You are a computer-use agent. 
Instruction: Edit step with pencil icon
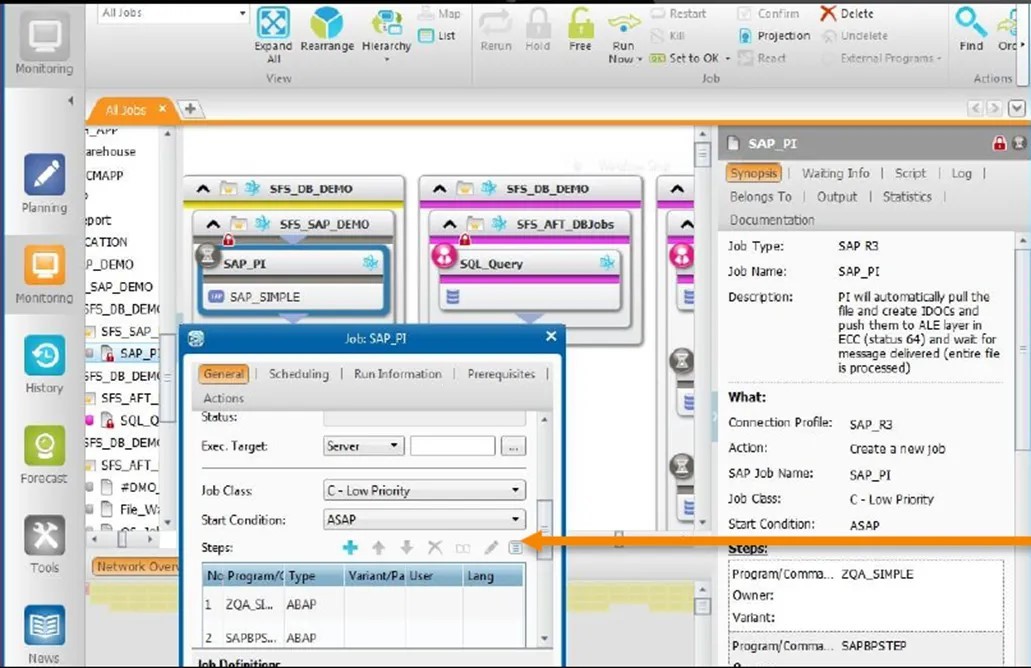pos(491,547)
